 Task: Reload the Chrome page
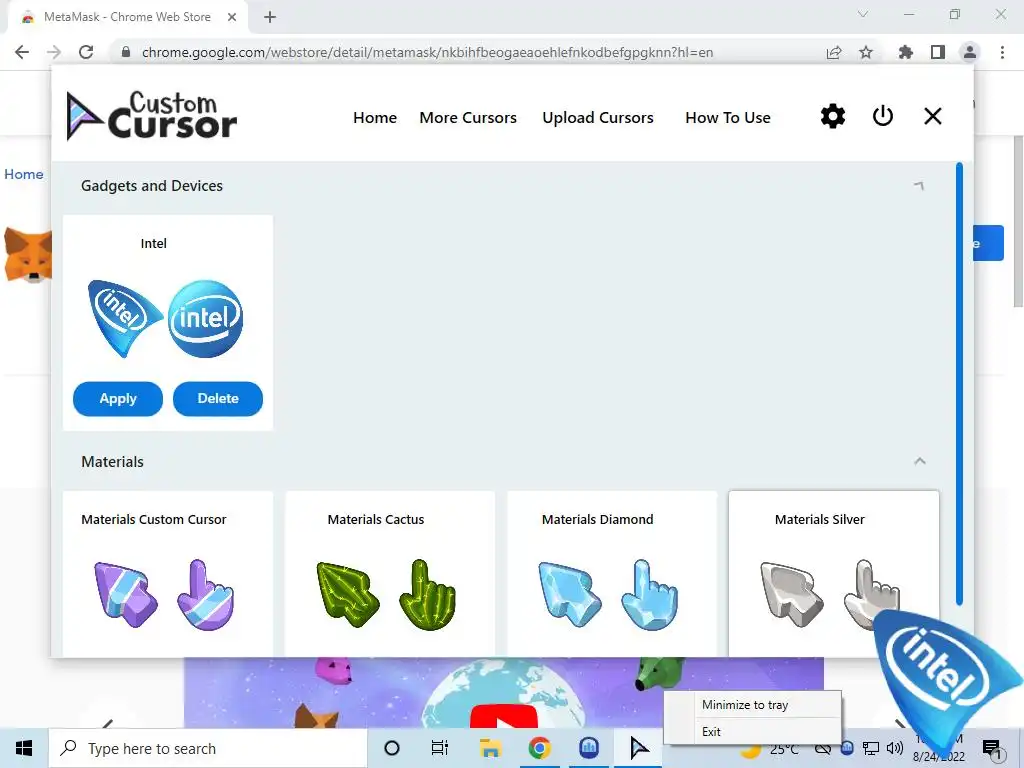86,52
